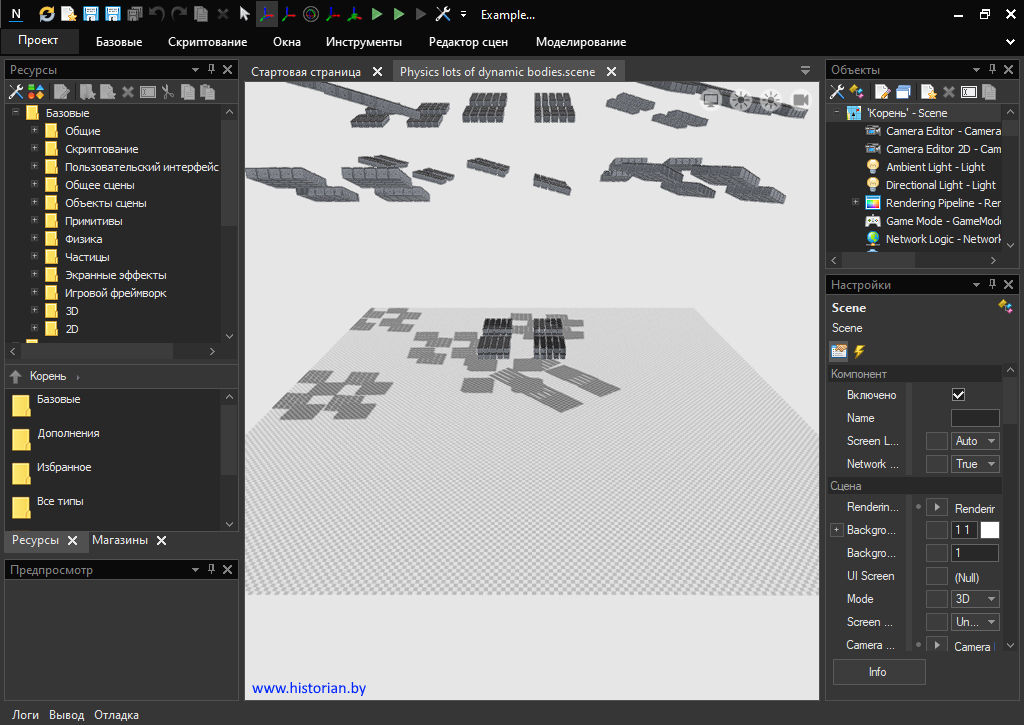The height and width of the screenshot is (725, 1024).
Task: Click the monitor display icon in viewport overlay
Action: tap(711, 98)
